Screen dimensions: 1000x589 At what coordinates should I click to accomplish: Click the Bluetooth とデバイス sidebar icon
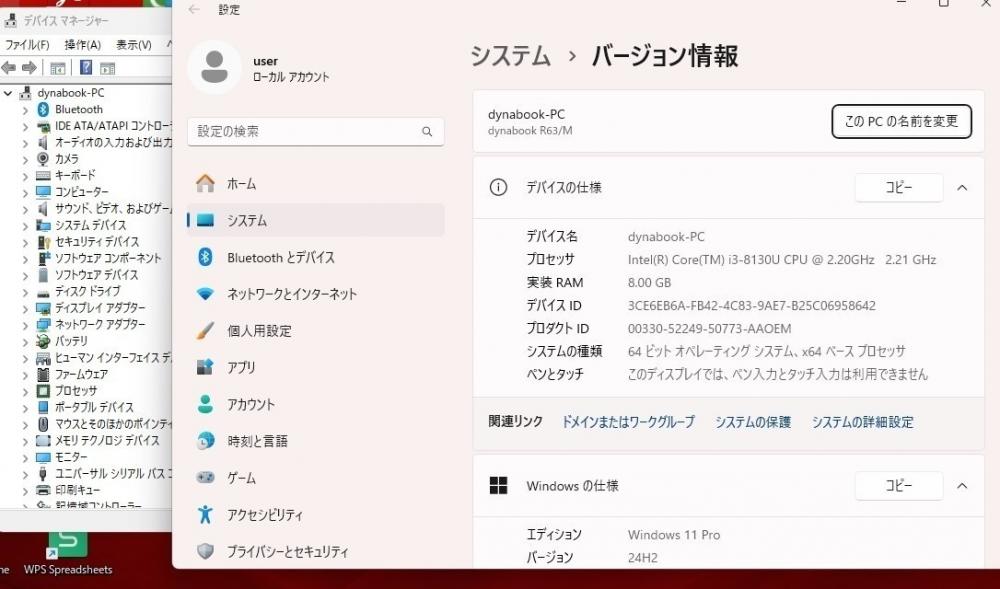pyautogui.click(x=205, y=257)
